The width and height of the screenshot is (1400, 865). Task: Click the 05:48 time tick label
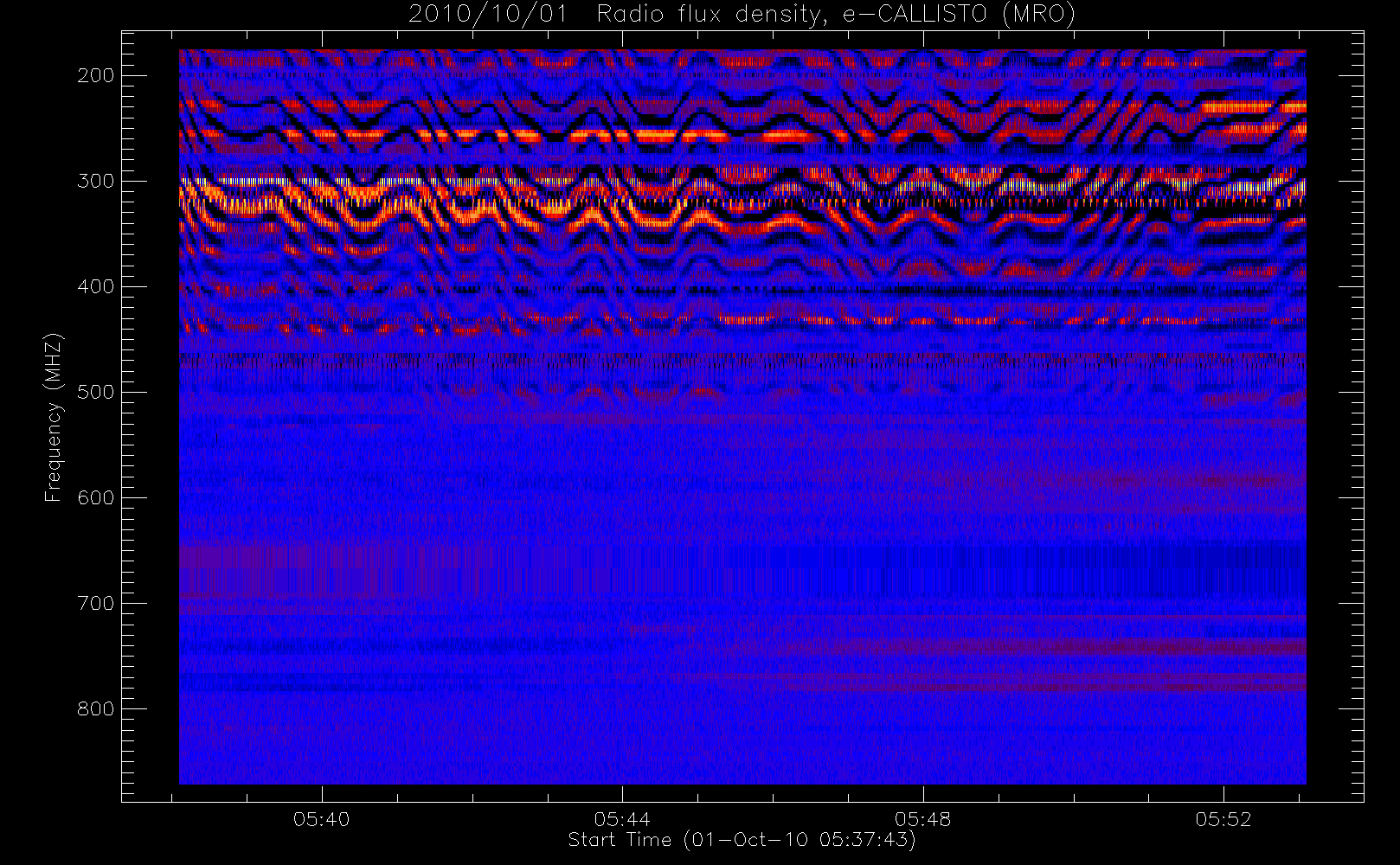coord(923,819)
